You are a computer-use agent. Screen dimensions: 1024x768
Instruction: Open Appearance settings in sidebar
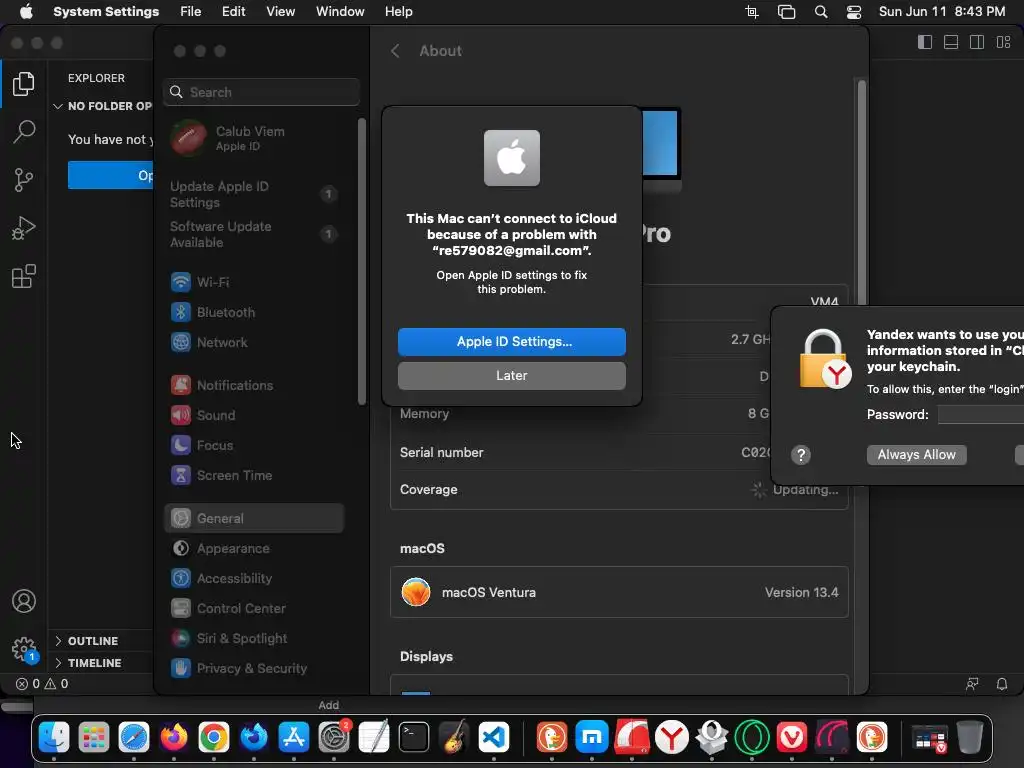click(x=255, y=549)
